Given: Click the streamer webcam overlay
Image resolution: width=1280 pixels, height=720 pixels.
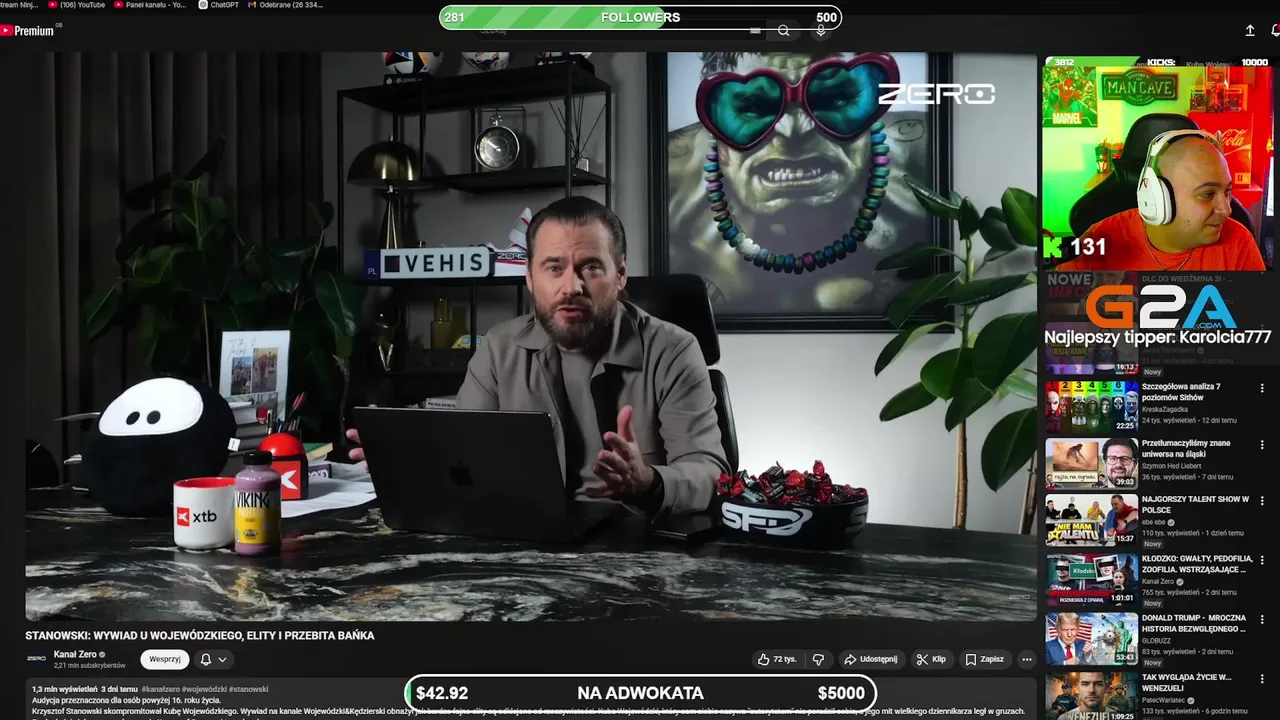Looking at the screenshot, I should pos(1156,163).
